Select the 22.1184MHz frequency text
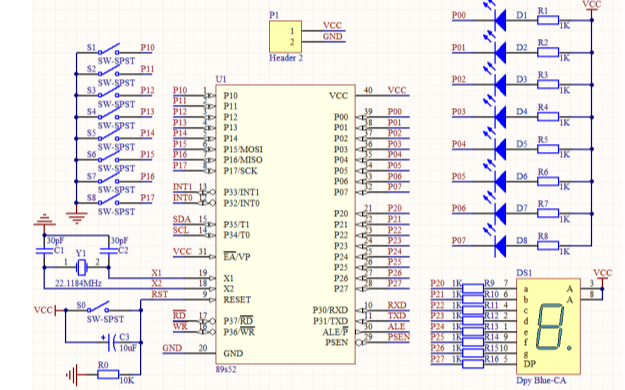Image resolution: width=625 pixels, height=390 pixels. tap(78, 284)
